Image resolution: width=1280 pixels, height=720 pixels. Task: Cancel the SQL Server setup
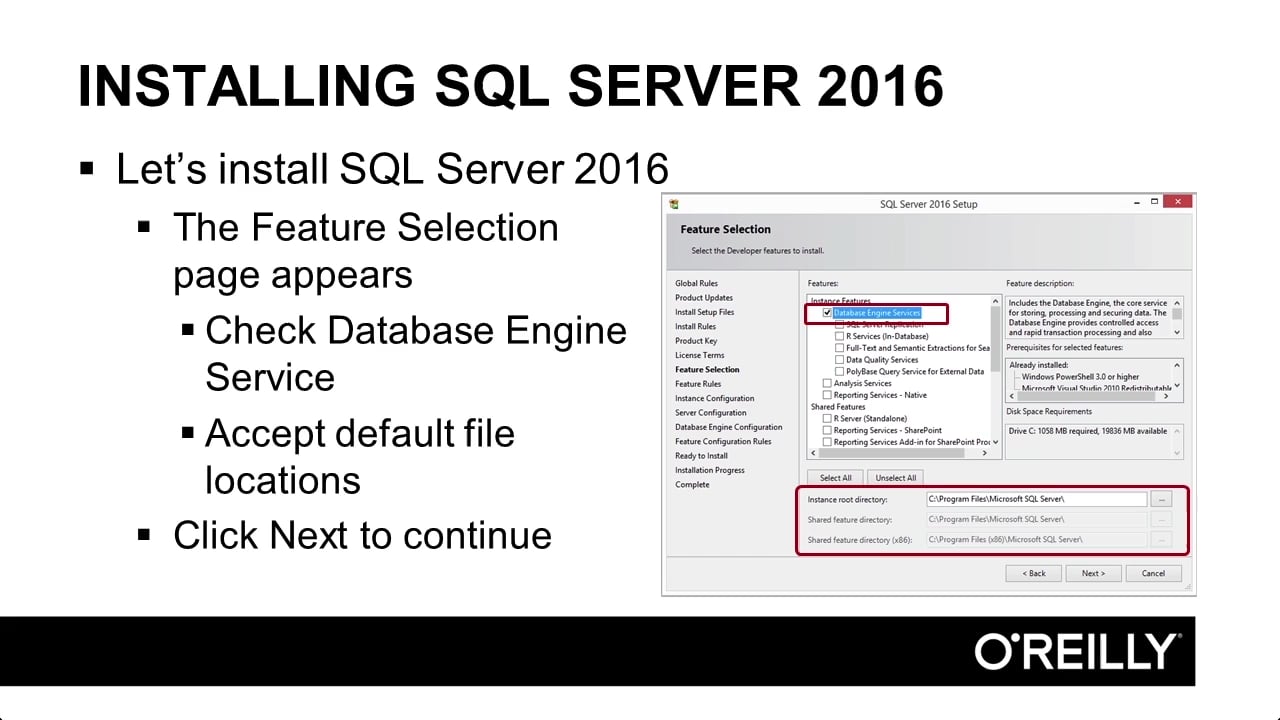1153,573
